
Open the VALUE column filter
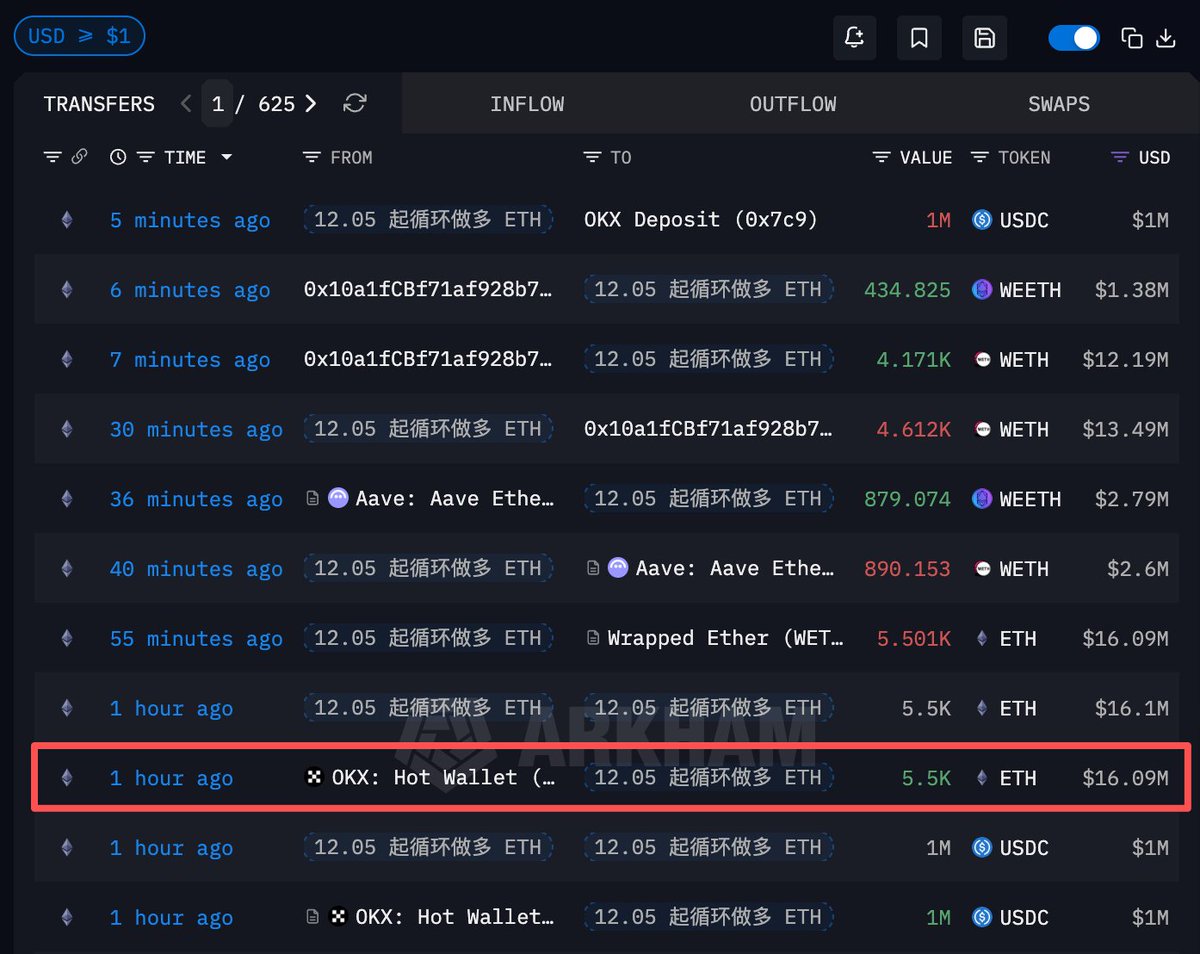coord(881,157)
